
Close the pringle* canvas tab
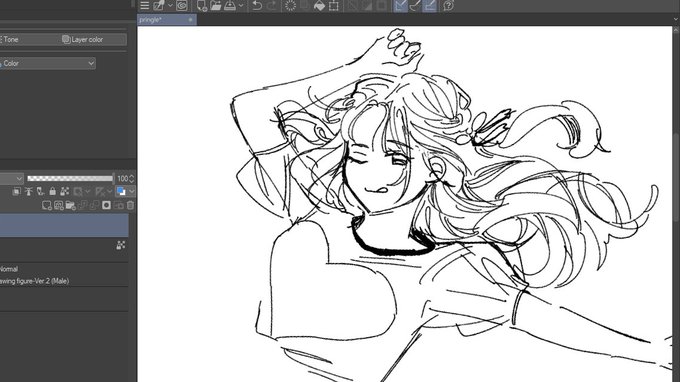(190, 20)
